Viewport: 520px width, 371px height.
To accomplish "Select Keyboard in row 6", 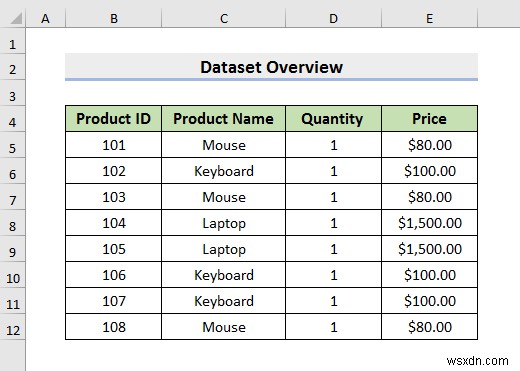I will pyautogui.click(x=223, y=171).
